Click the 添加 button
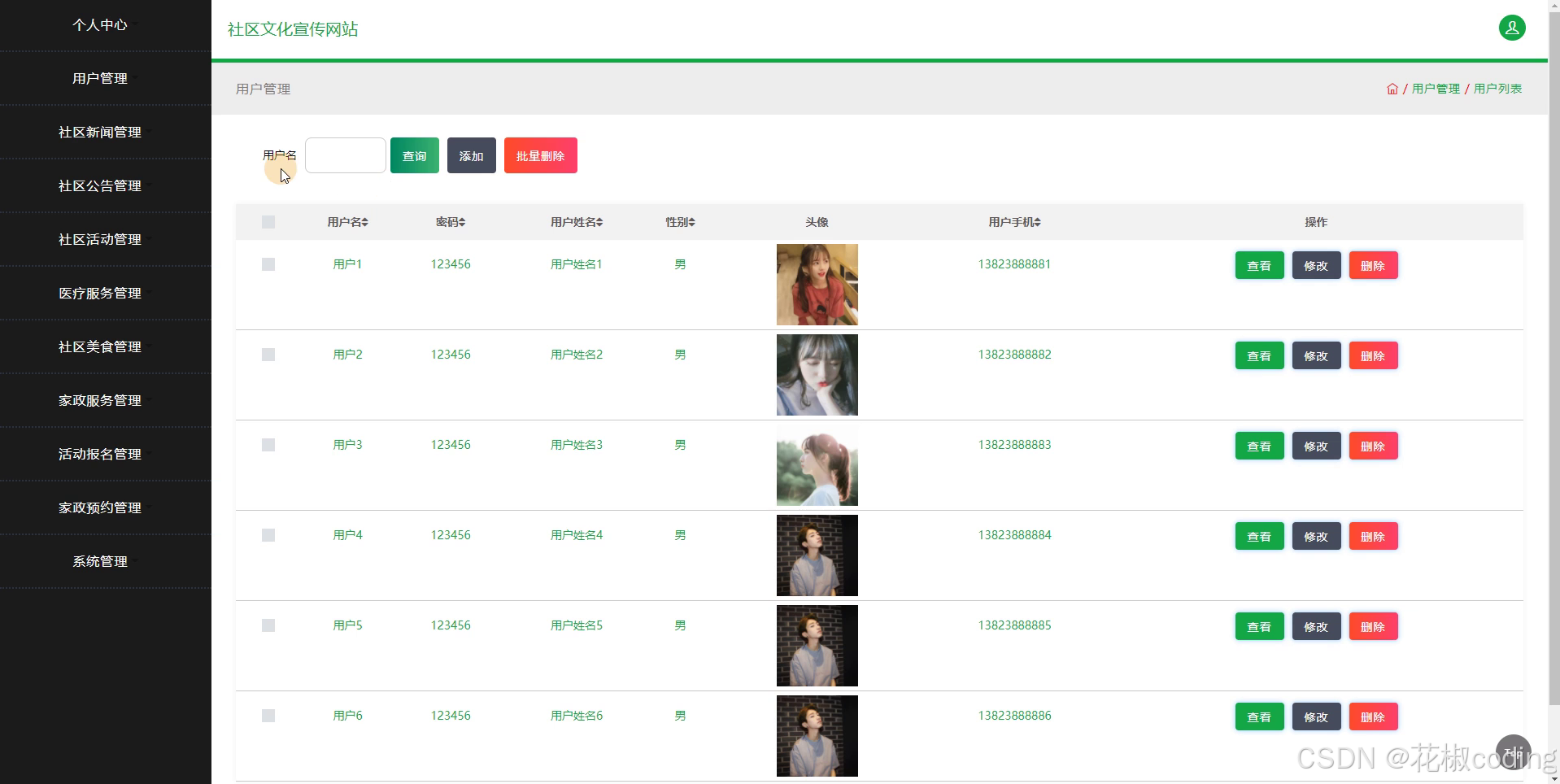Image resolution: width=1560 pixels, height=784 pixels. click(472, 155)
